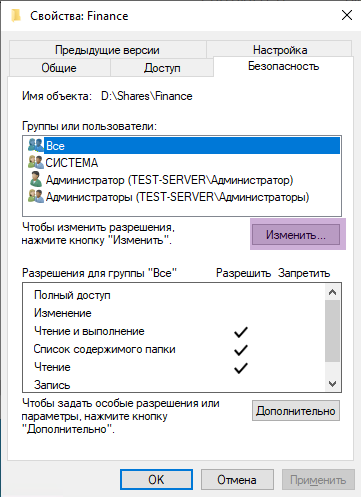This screenshot has width=361, height=497.
Task: Click the permissions list scroll up arrow
Action: [332, 293]
